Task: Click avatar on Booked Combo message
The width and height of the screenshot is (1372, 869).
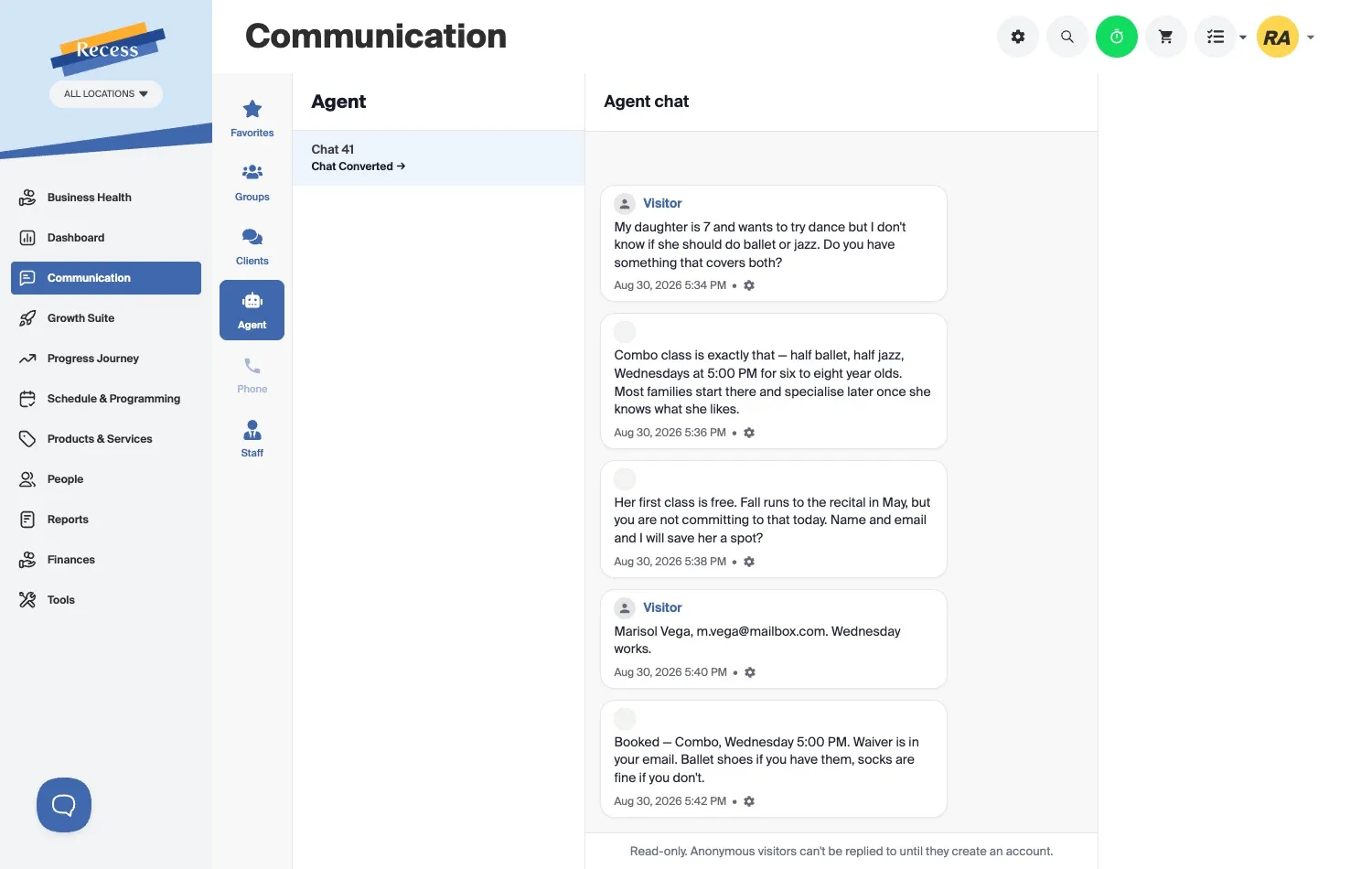Action: tap(625, 718)
